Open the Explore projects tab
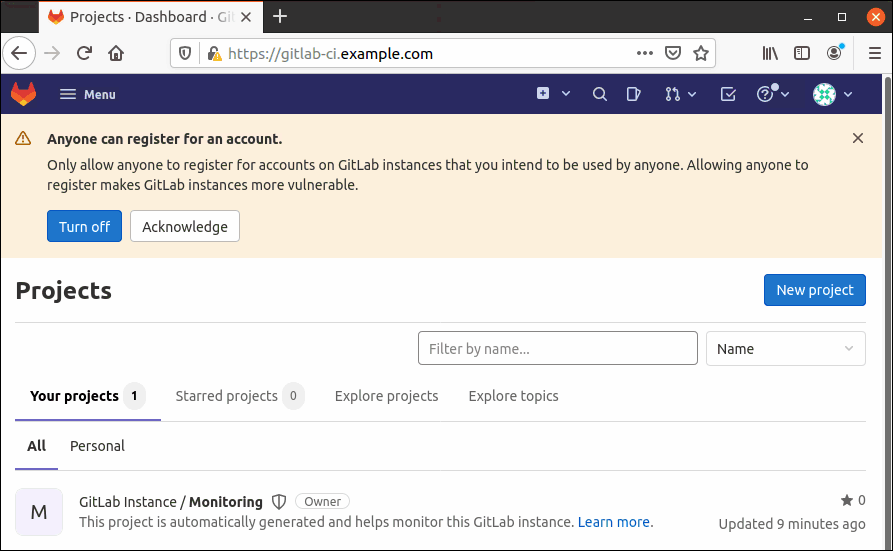Image resolution: width=893 pixels, height=551 pixels. pos(387,396)
